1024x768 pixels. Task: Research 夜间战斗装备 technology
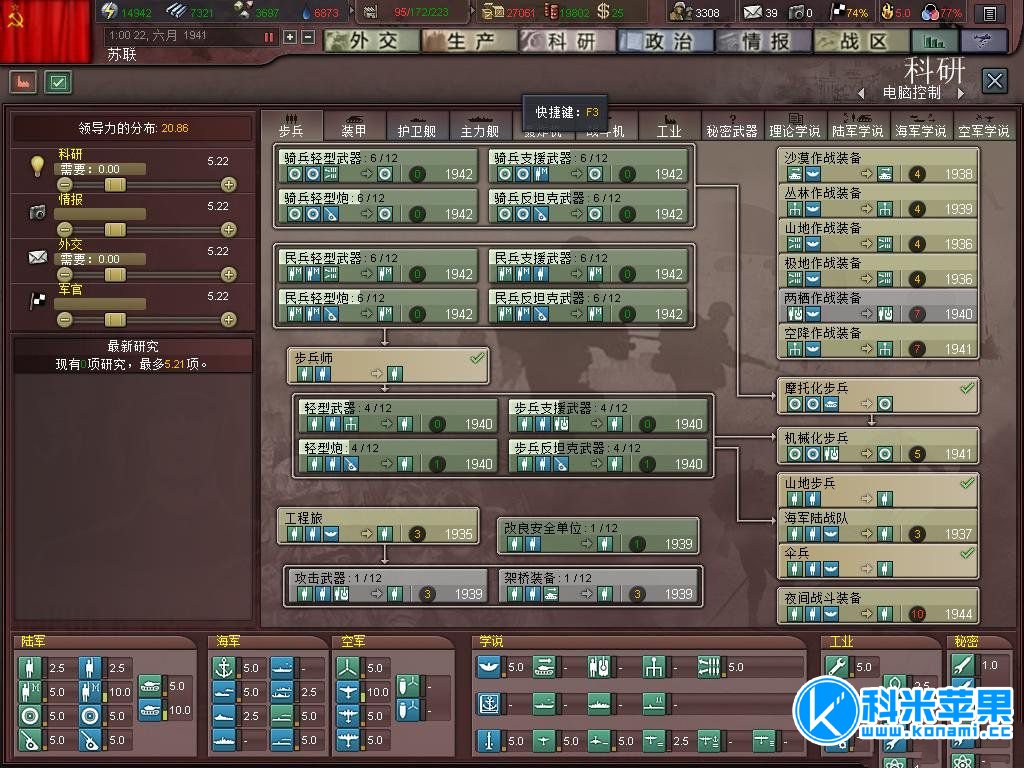[878, 605]
